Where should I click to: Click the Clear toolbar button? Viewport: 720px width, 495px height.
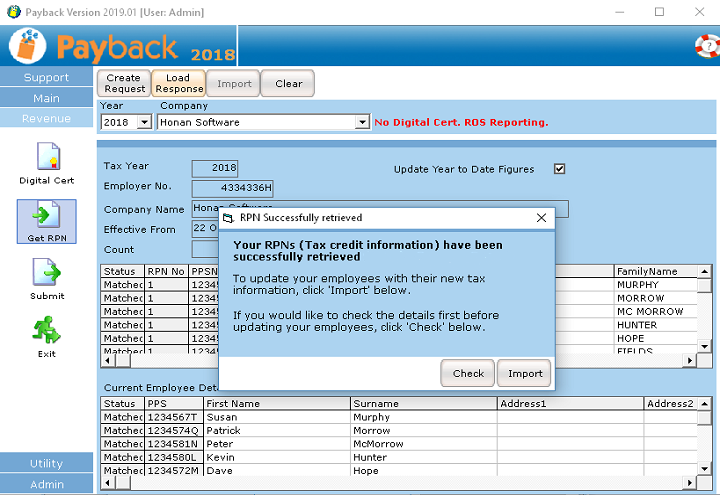tap(288, 83)
